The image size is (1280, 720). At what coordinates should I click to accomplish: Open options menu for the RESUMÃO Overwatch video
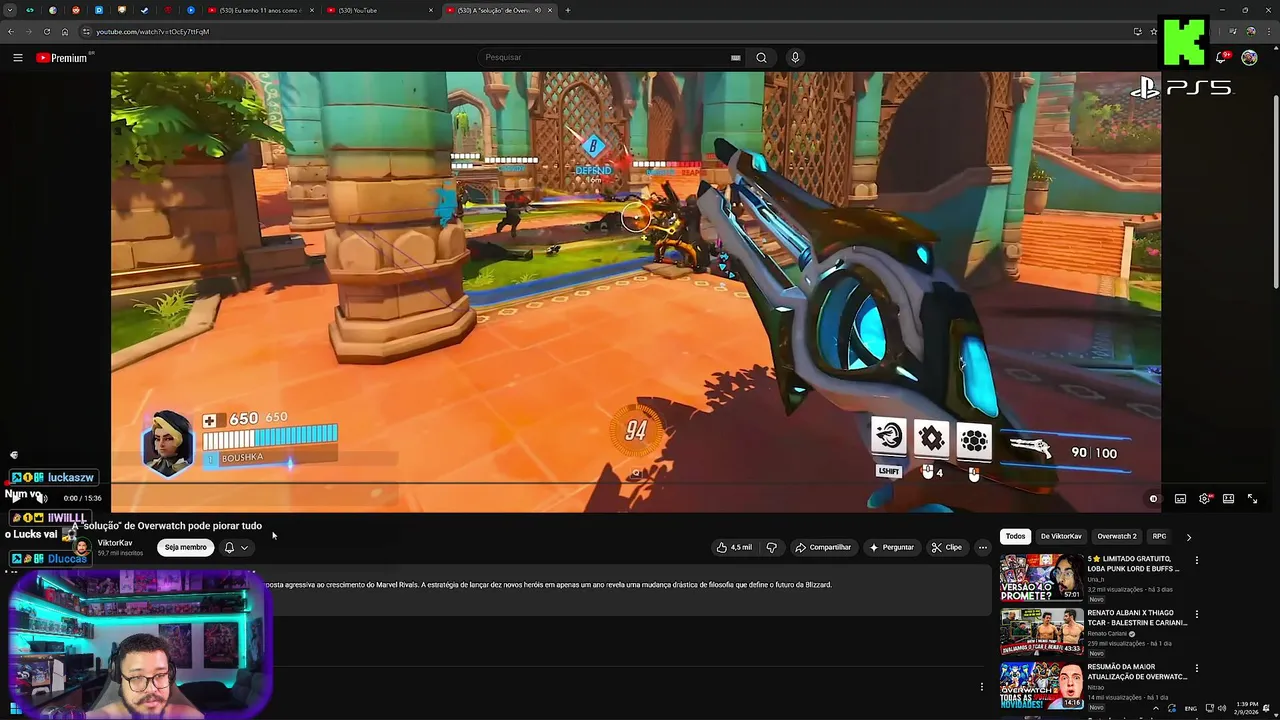tap(1196, 668)
